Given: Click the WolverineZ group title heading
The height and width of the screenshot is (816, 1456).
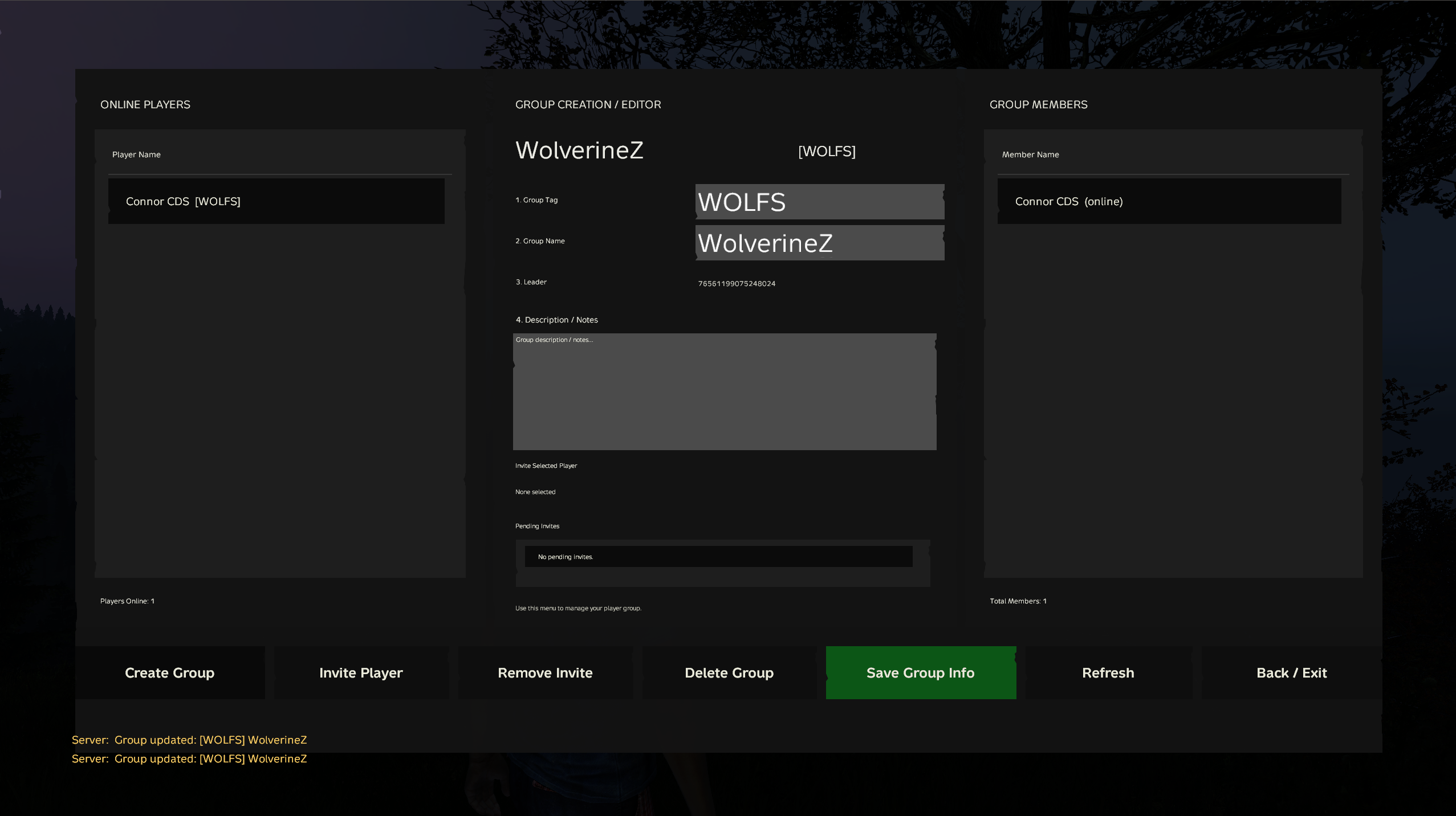Looking at the screenshot, I should coord(579,150).
